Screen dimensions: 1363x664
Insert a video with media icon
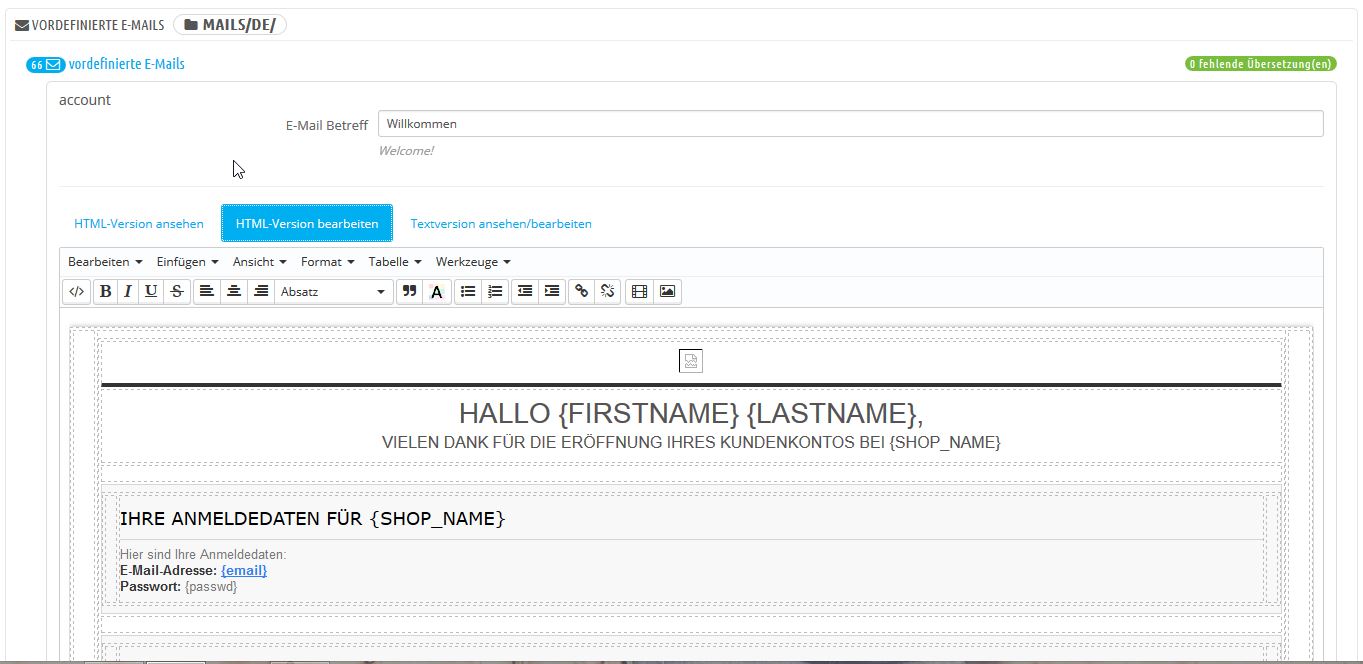coord(640,292)
